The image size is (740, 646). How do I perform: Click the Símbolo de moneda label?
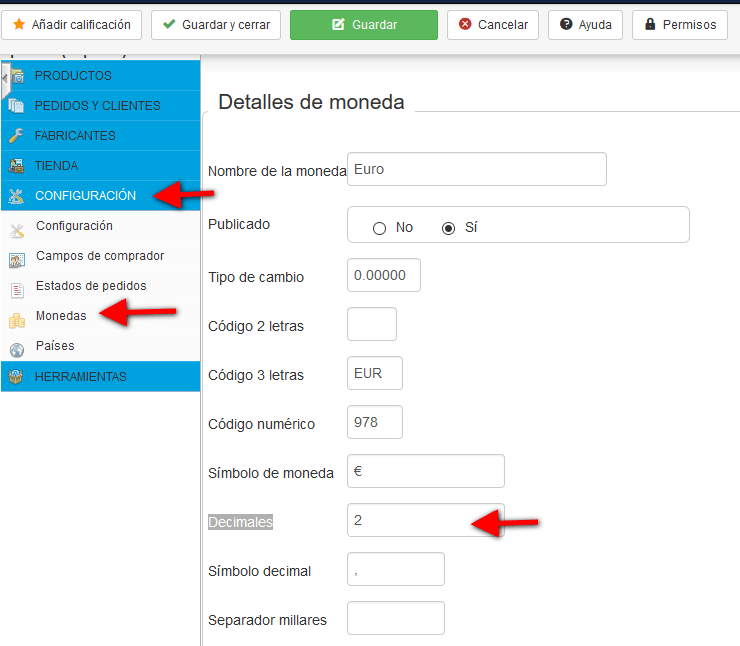coord(271,473)
